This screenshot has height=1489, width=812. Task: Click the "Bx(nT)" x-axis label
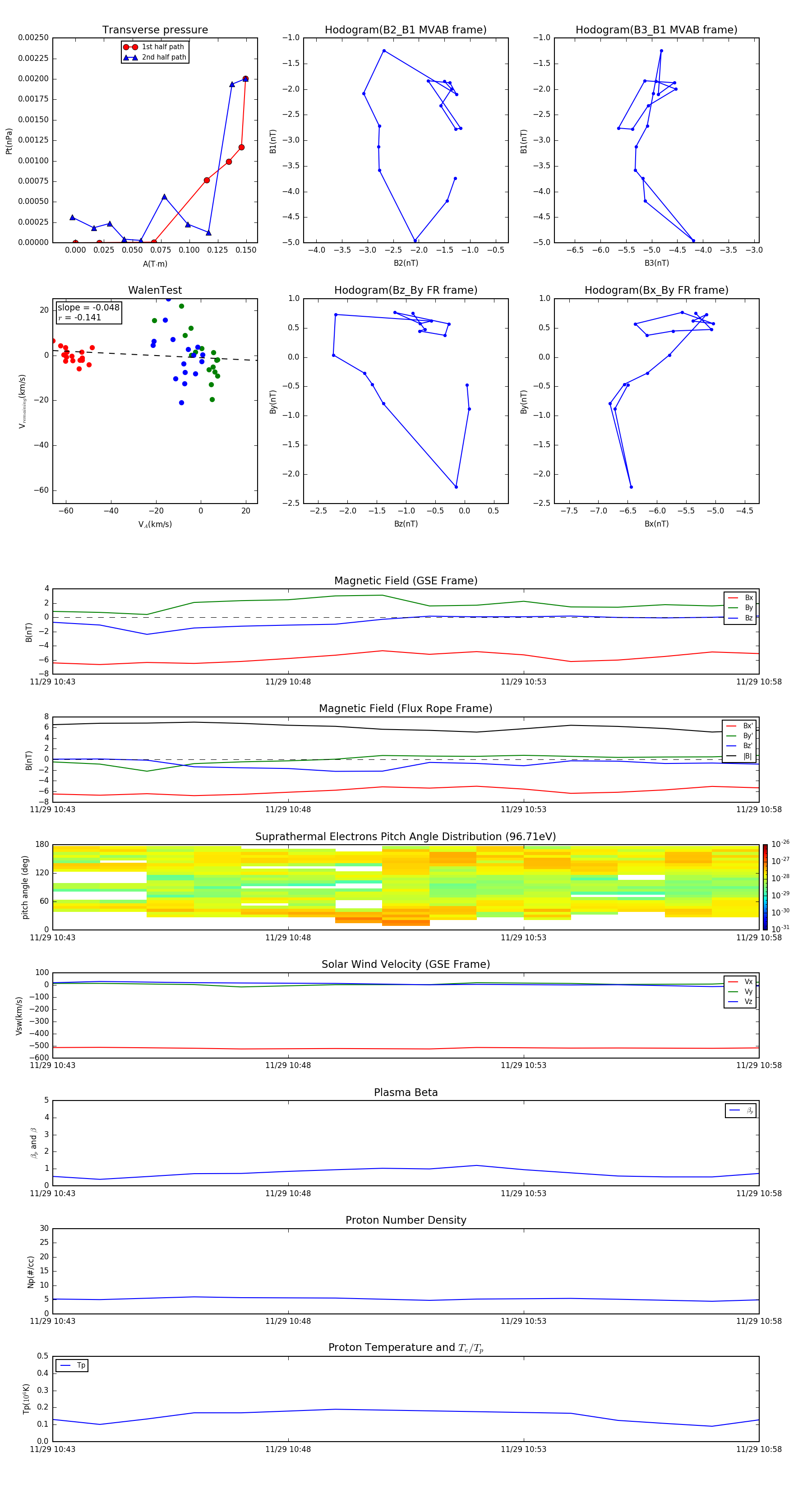tap(656, 524)
